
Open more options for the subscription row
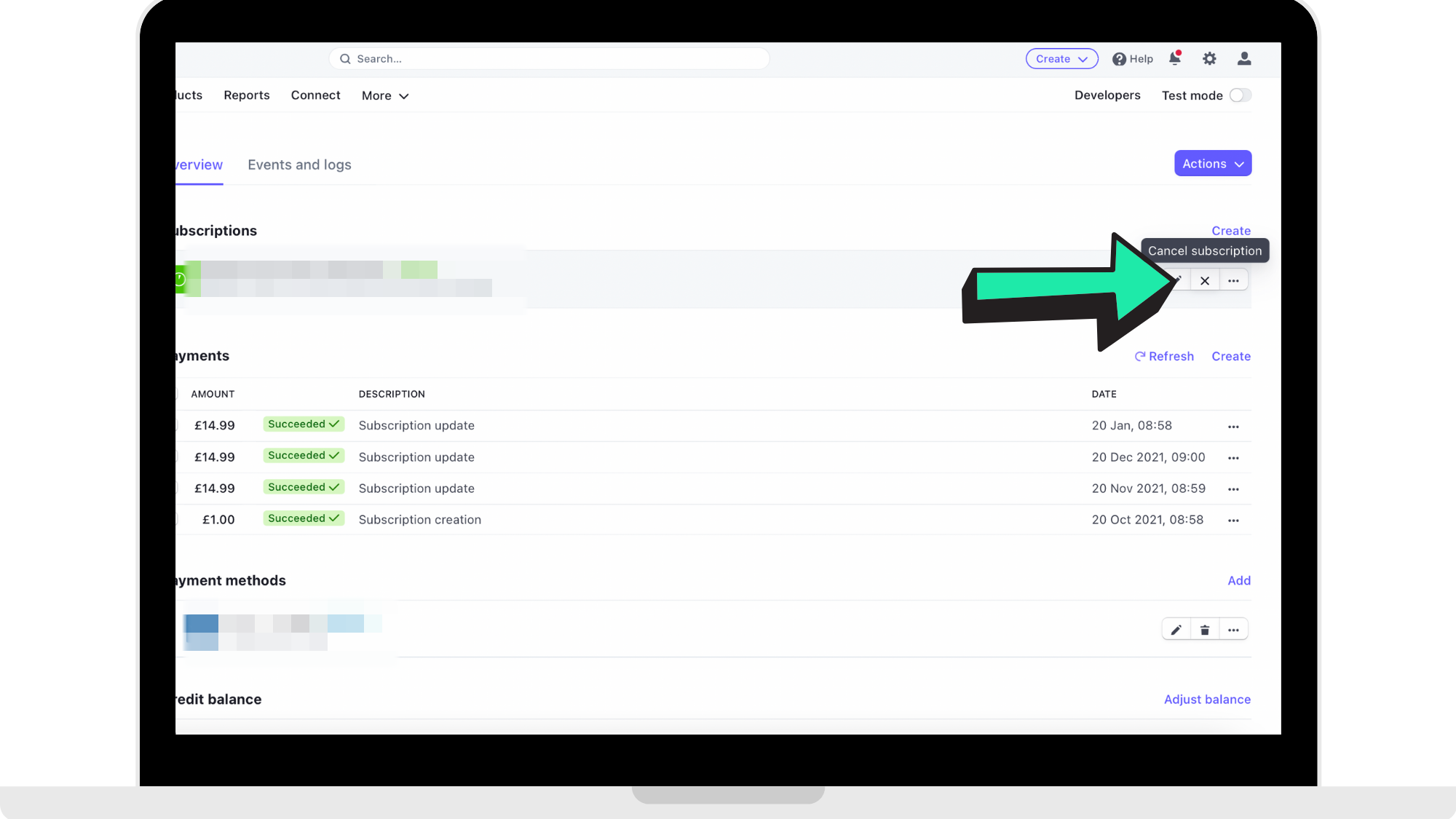(1233, 281)
